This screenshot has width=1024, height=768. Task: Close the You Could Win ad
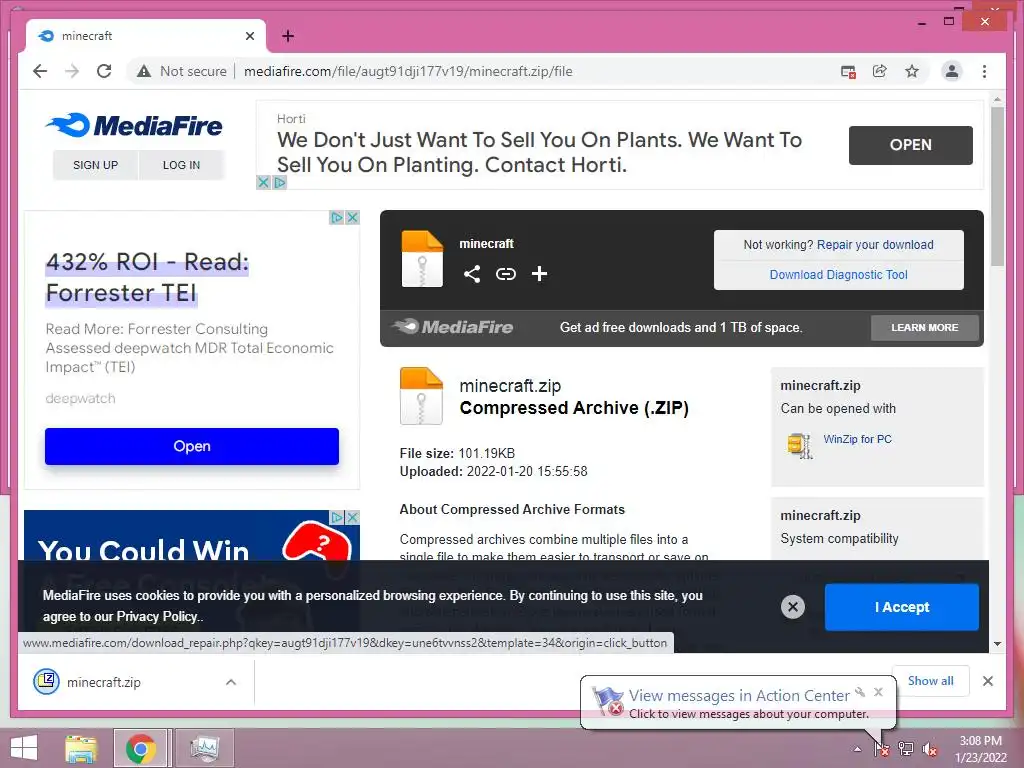pyautogui.click(x=353, y=517)
